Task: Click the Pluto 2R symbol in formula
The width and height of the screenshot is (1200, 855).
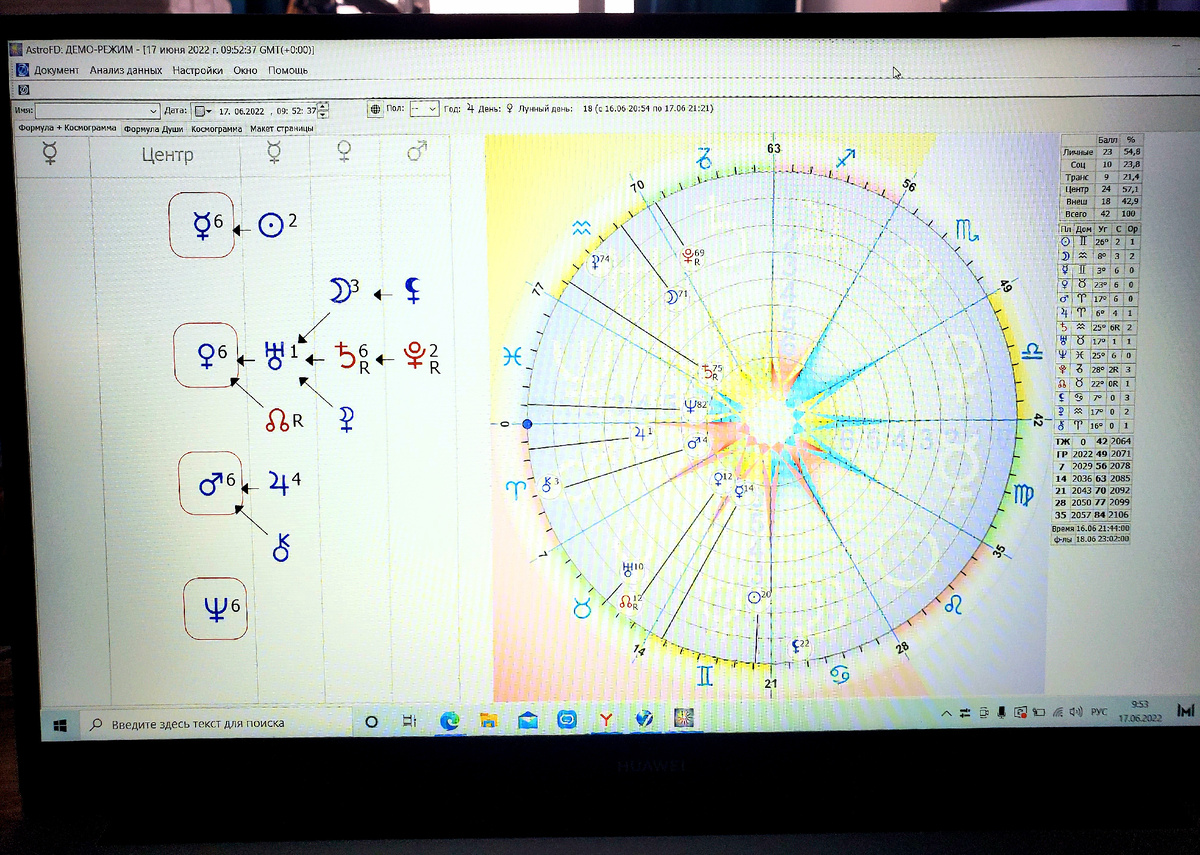Action: click(421, 356)
